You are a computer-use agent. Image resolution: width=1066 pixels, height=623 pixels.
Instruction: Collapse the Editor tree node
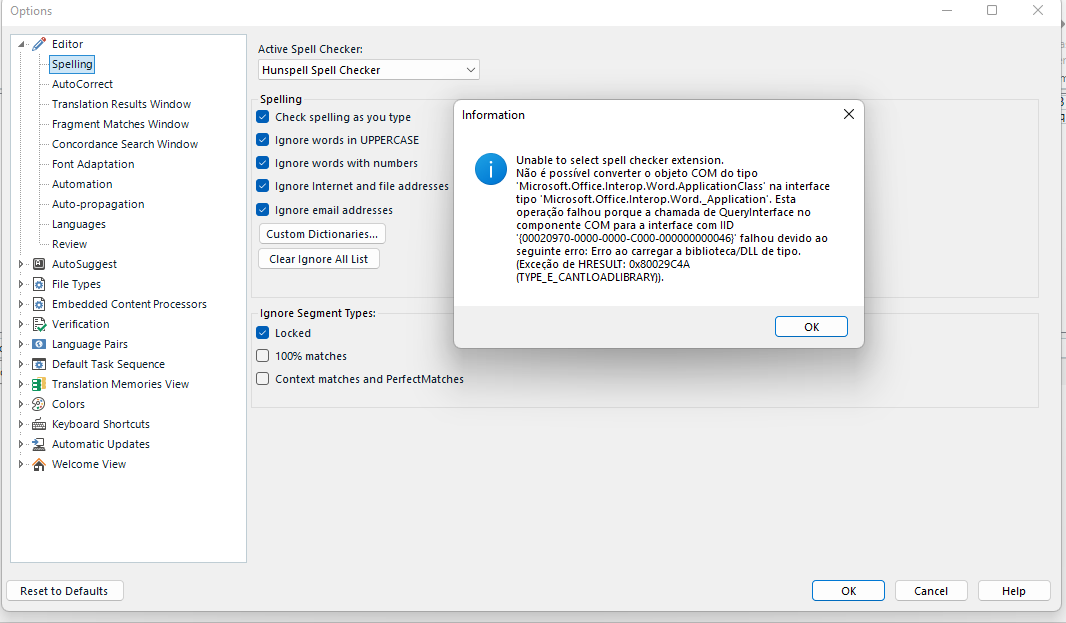click(x=20, y=44)
